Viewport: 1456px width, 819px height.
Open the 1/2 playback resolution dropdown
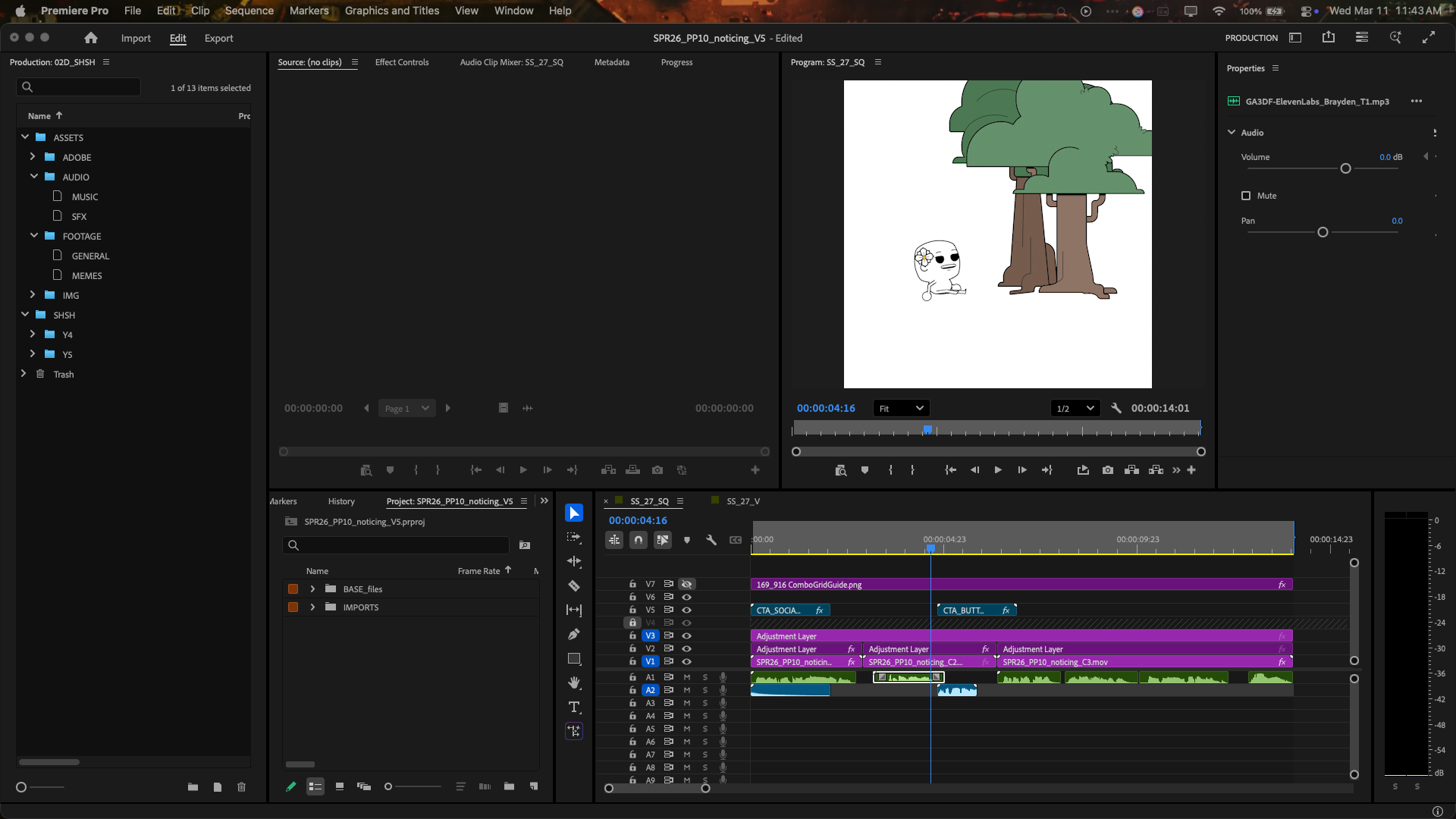pos(1075,409)
